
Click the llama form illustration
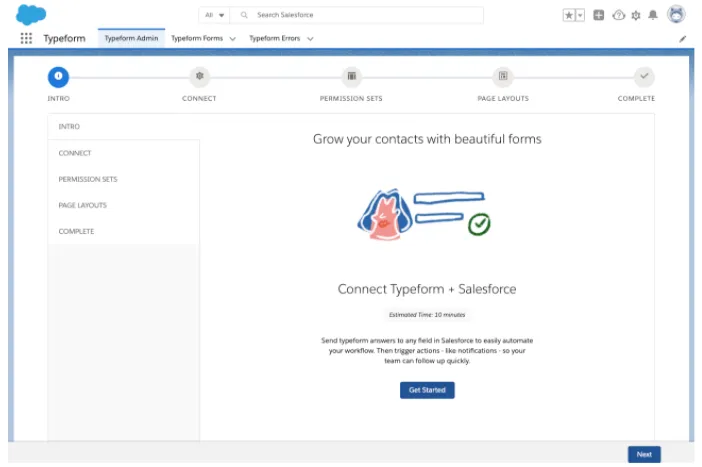pyautogui.click(x=424, y=214)
